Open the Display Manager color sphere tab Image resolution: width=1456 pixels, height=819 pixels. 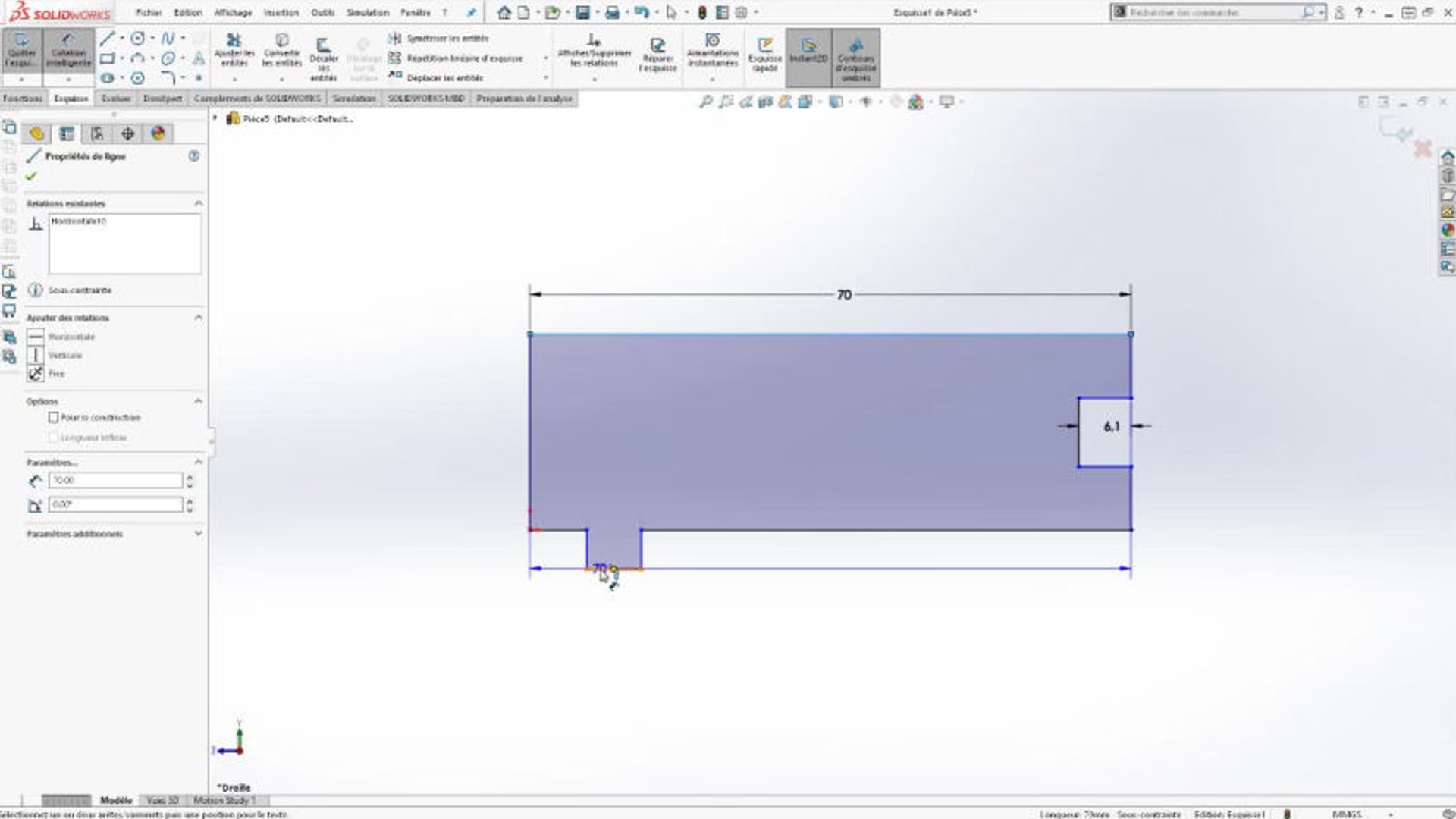(x=158, y=133)
